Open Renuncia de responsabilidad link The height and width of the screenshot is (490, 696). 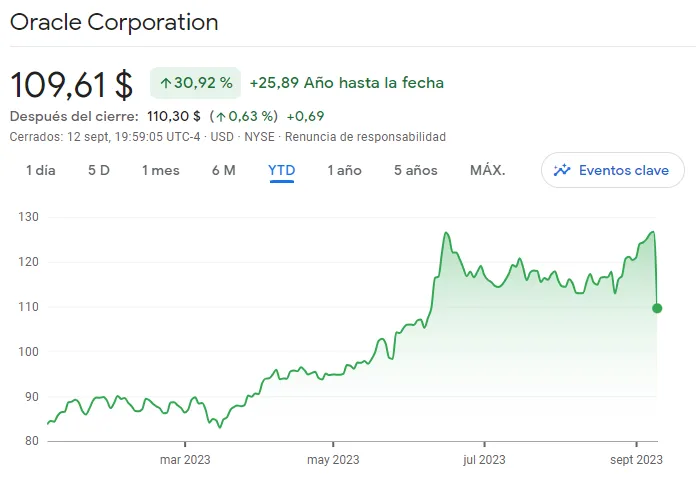pos(365,137)
